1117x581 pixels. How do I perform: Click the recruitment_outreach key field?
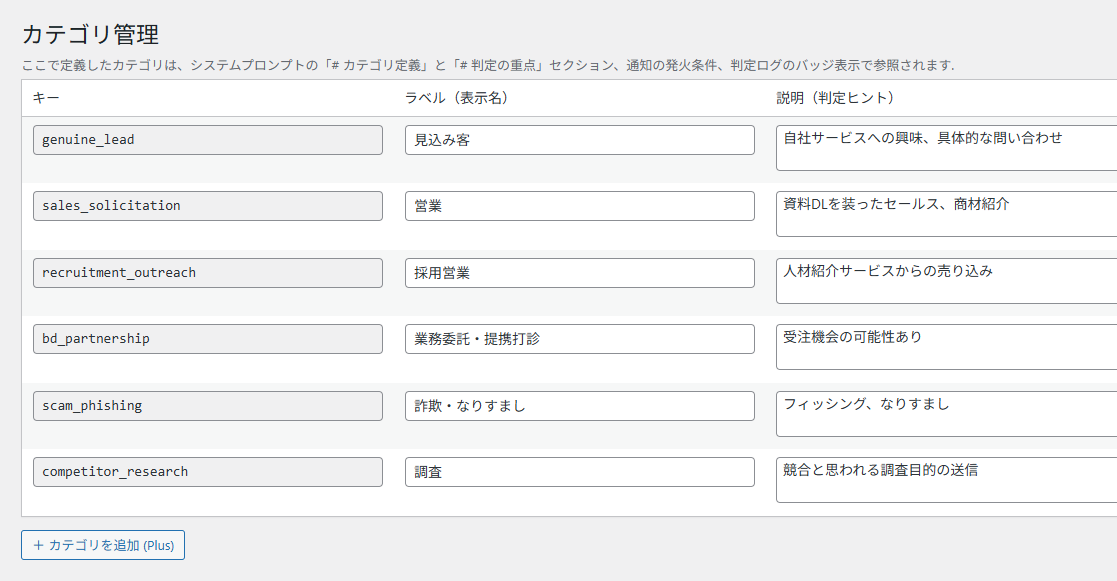[207, 273]
